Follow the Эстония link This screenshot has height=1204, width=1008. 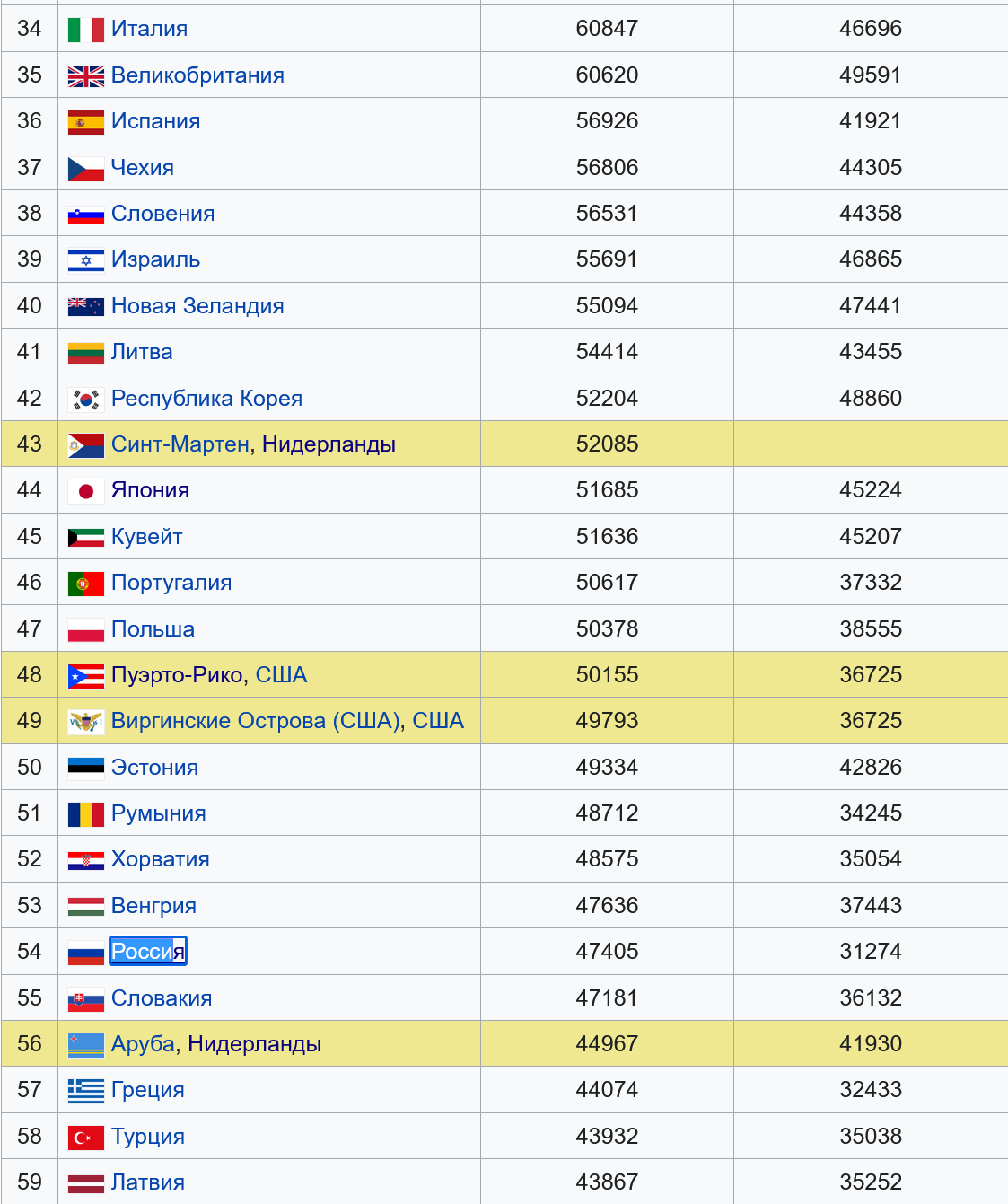(154, 768)
